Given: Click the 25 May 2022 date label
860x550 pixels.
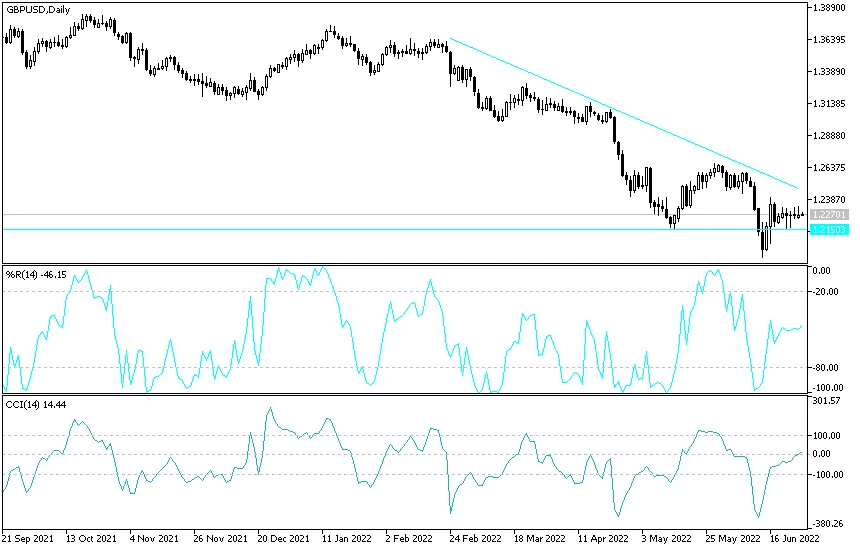Looking at the screenshot, I should tap(733, 538).
